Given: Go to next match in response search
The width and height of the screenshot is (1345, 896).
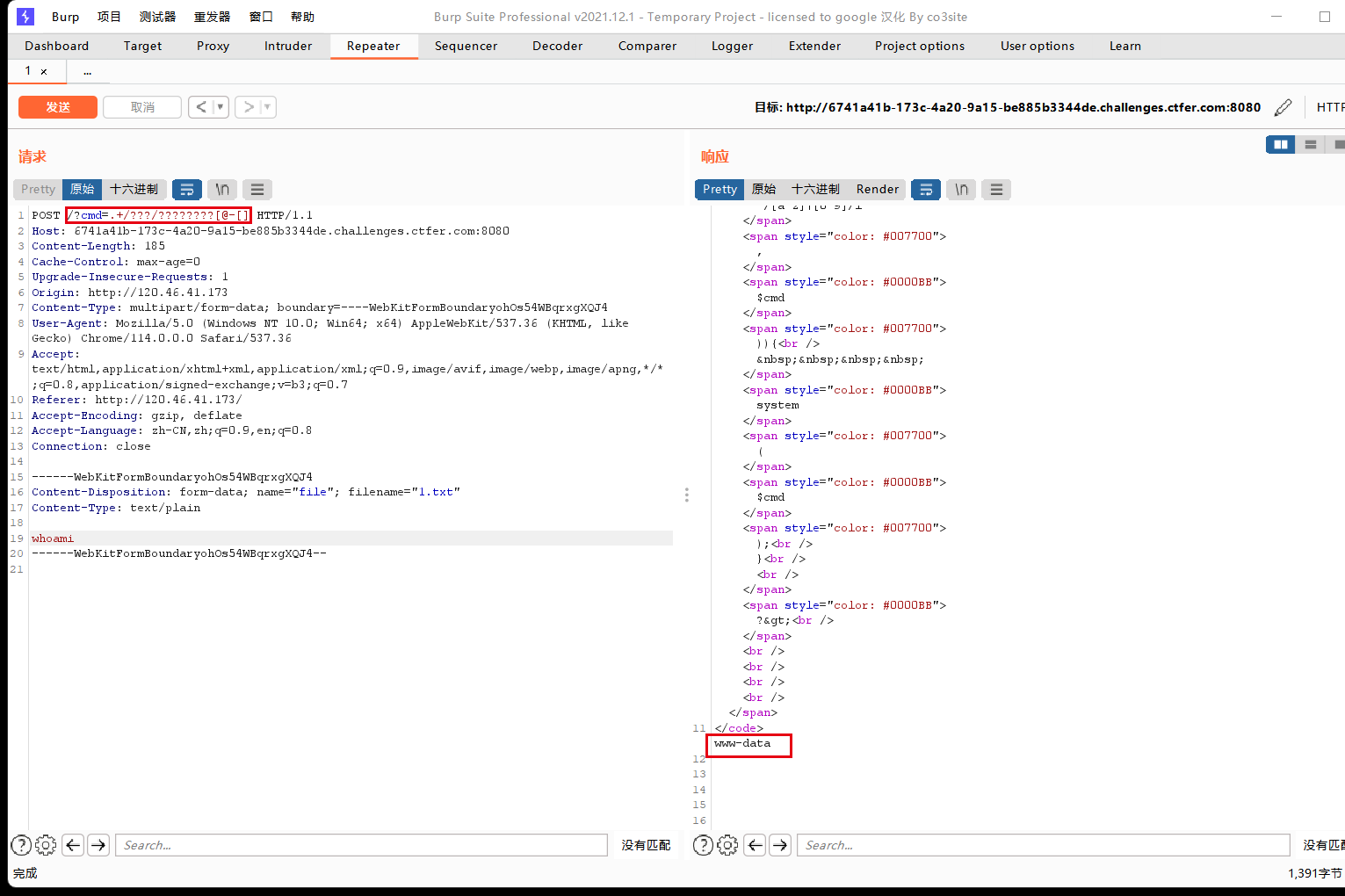Looking at the screenshot, I should (780, 845).
